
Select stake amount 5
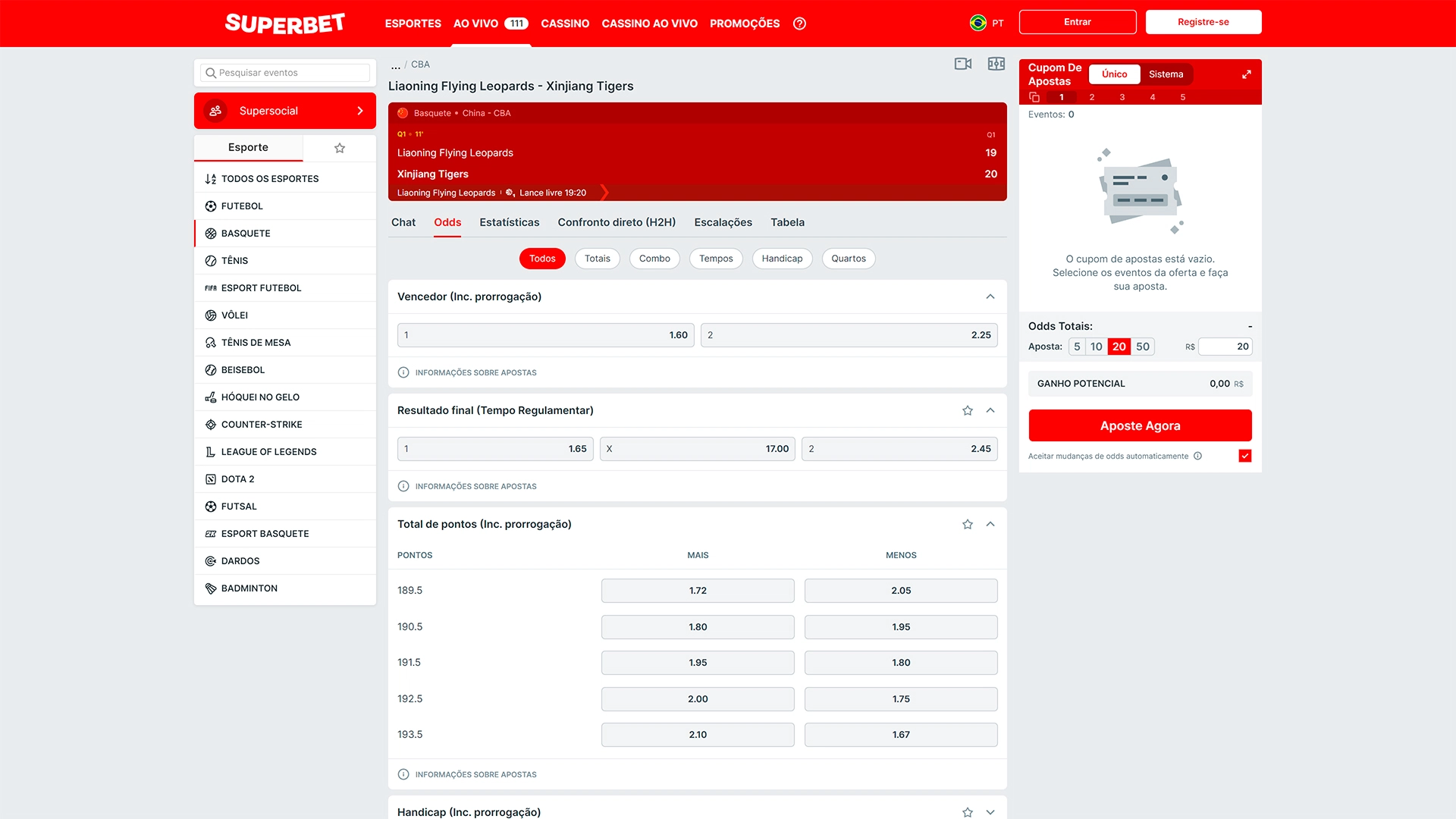[x=1077, y=347]
